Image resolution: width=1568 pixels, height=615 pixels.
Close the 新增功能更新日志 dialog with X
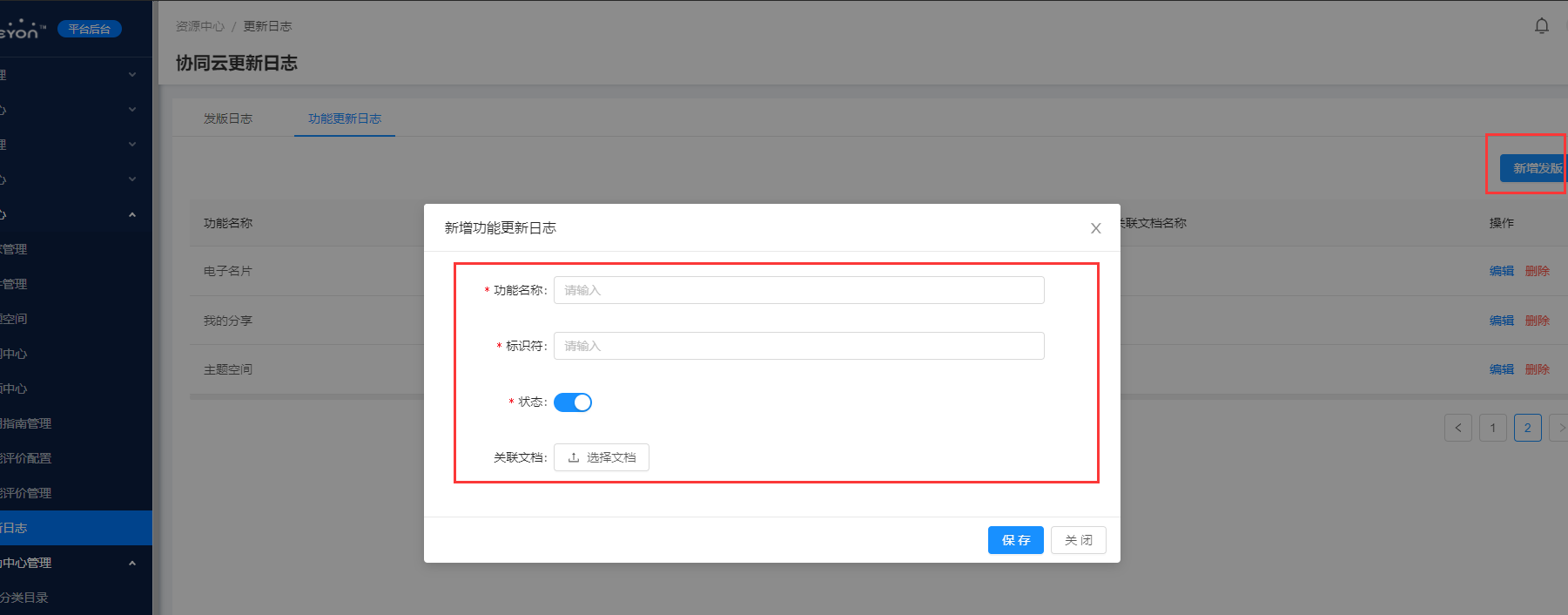click(1095, 228)
